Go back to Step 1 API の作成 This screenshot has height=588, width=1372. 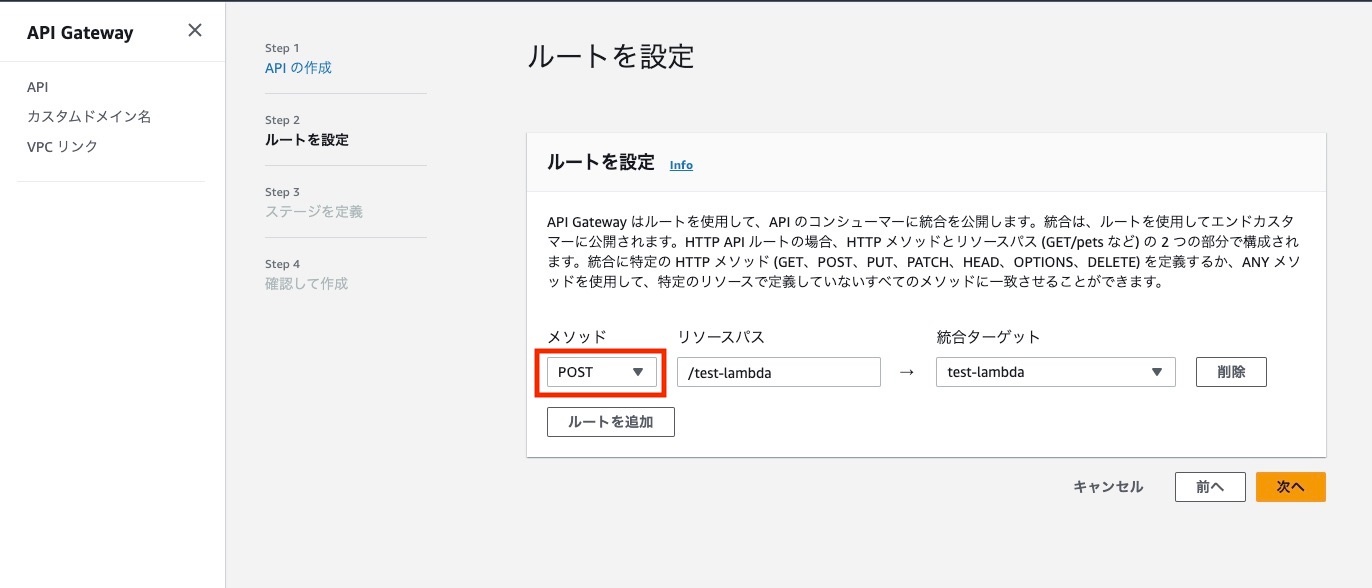point(298,68)
